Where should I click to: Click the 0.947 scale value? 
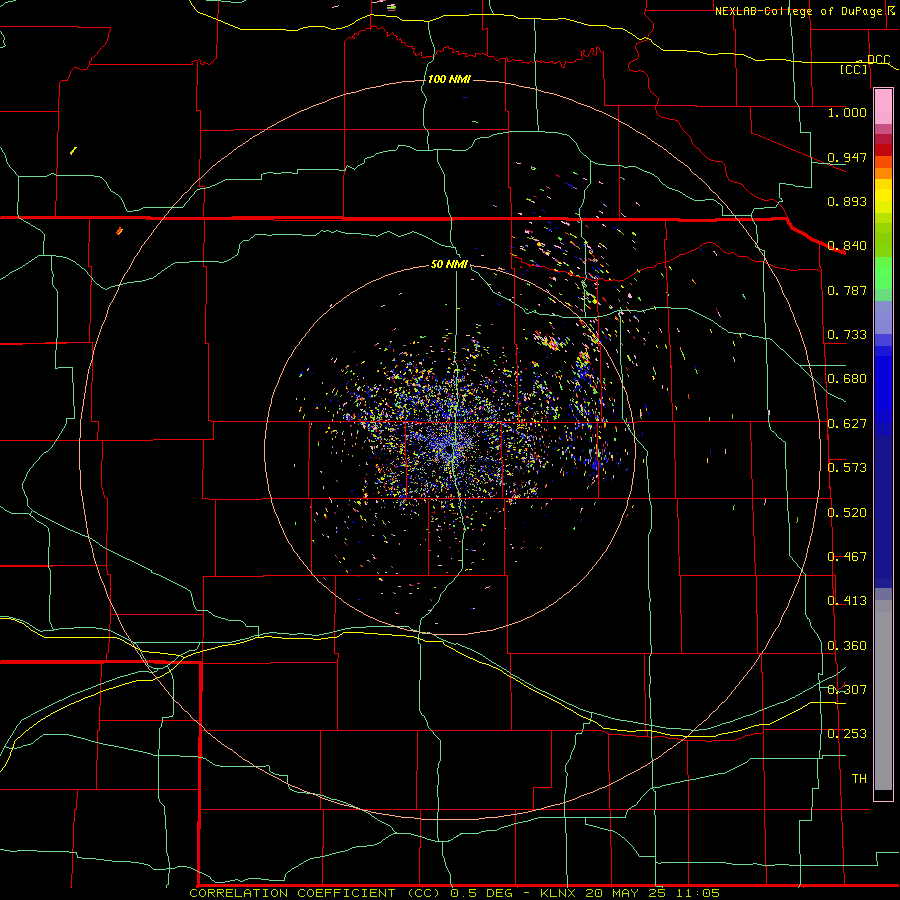pyautogui.click(x=847, y=157)
